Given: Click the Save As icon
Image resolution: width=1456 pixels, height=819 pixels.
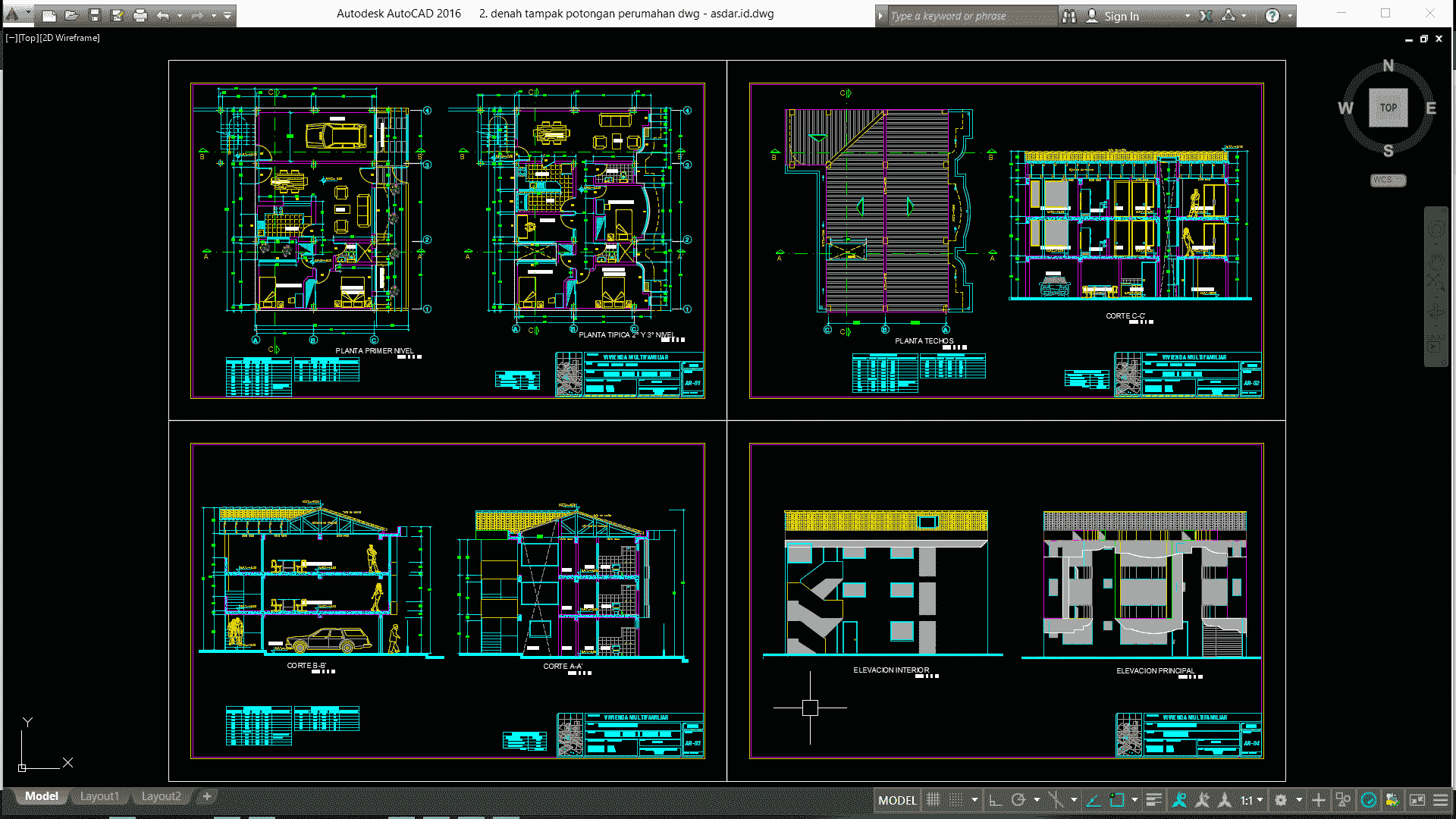Looking at the screenshot, I should [x=117, y=15].
